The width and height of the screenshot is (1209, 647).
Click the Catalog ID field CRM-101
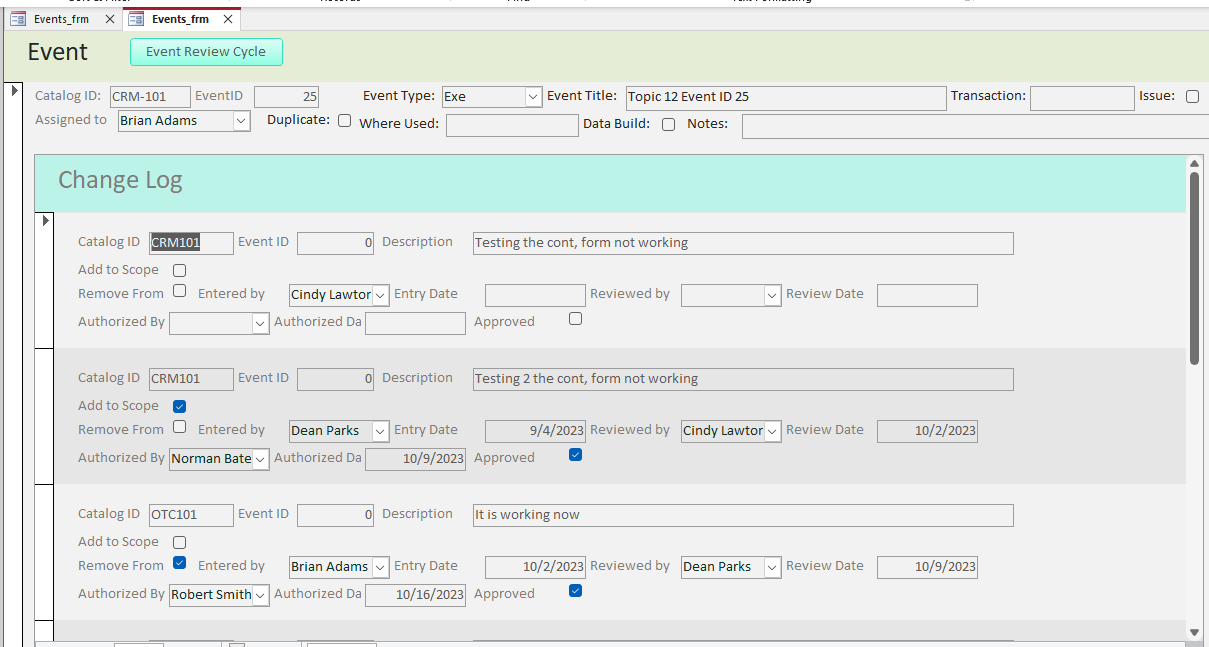click(x=150, y=97)
